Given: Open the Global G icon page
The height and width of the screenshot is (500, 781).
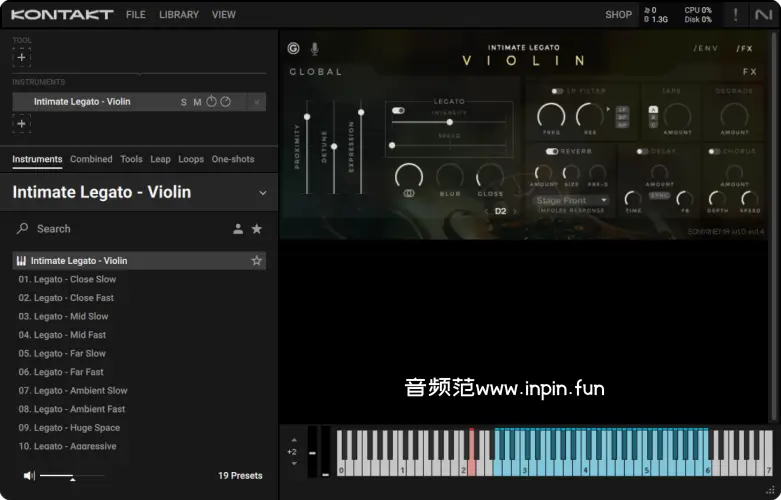Looking at the screenshot, I should [x=293, y=48].
